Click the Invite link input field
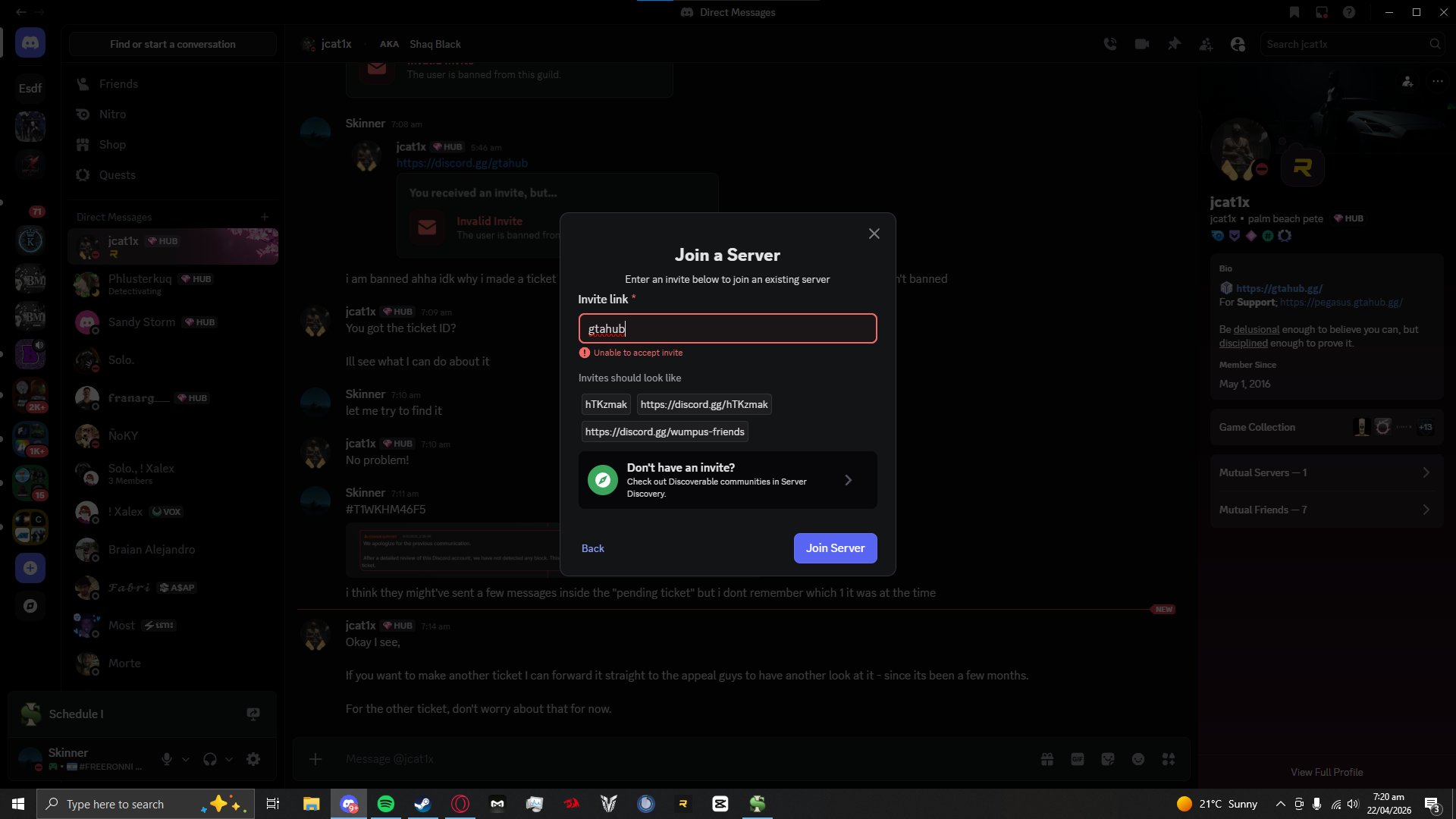 [727, 328]
